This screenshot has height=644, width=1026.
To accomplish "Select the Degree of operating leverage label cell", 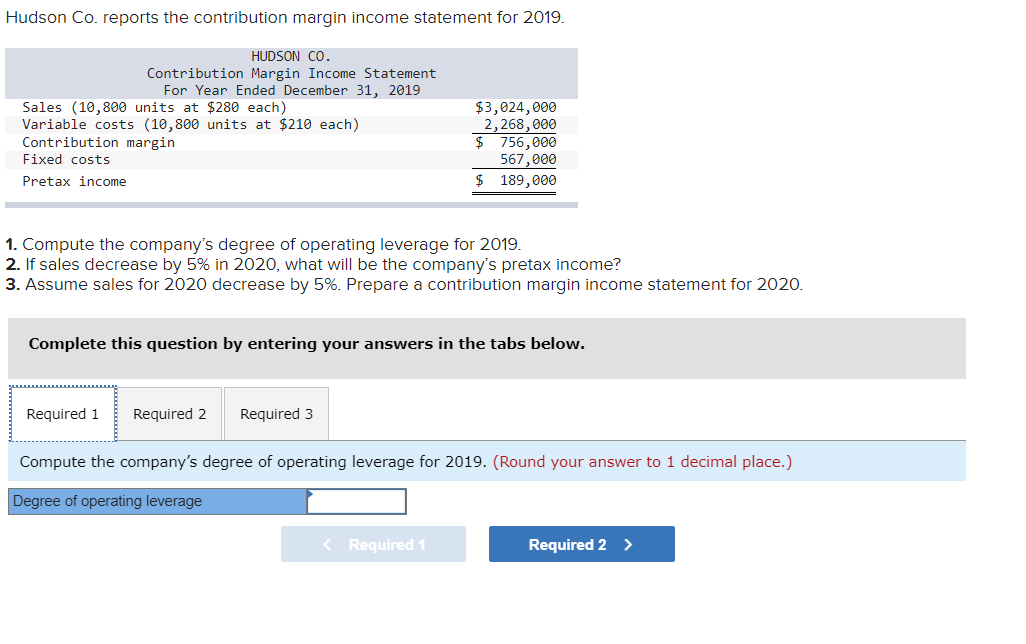I will (x=158, y=501).
